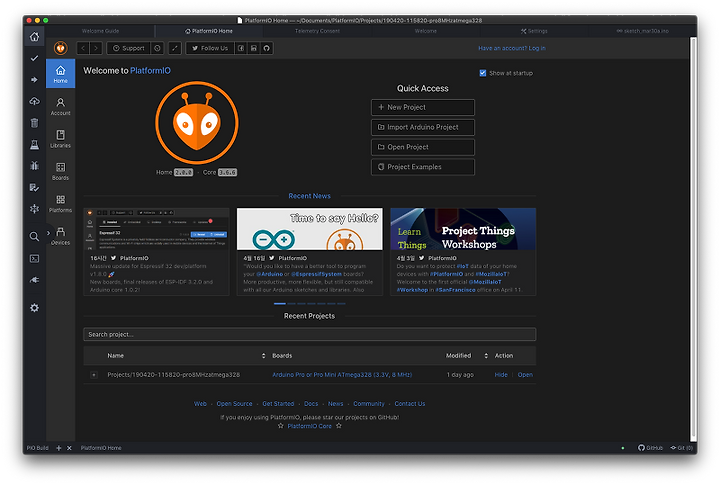This screenshot has height=485, width=720.
Task: Click the PlatformIO link in welcome heading
Action: click(150, 71)
